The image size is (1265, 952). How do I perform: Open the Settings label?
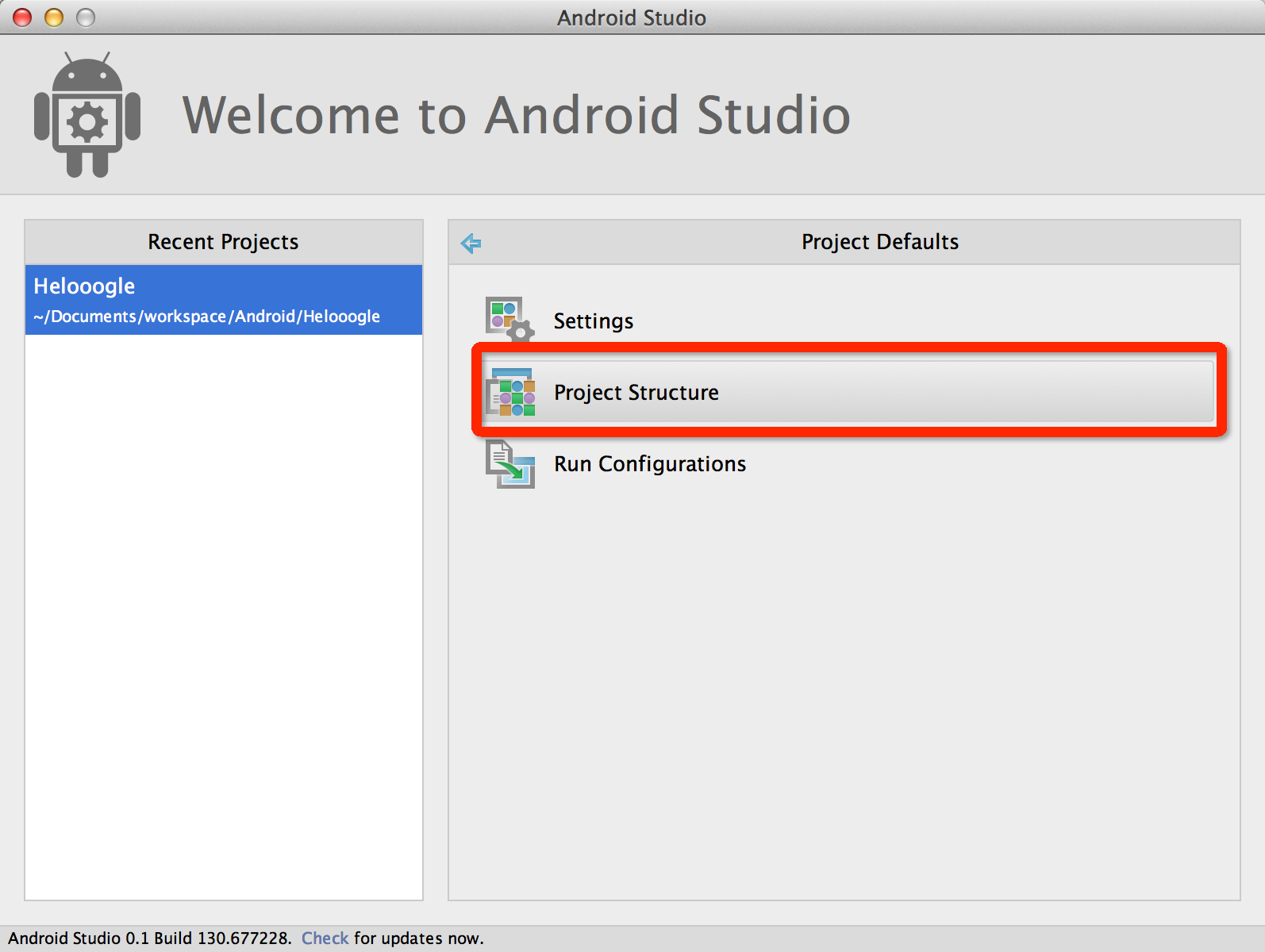(593, 321)
